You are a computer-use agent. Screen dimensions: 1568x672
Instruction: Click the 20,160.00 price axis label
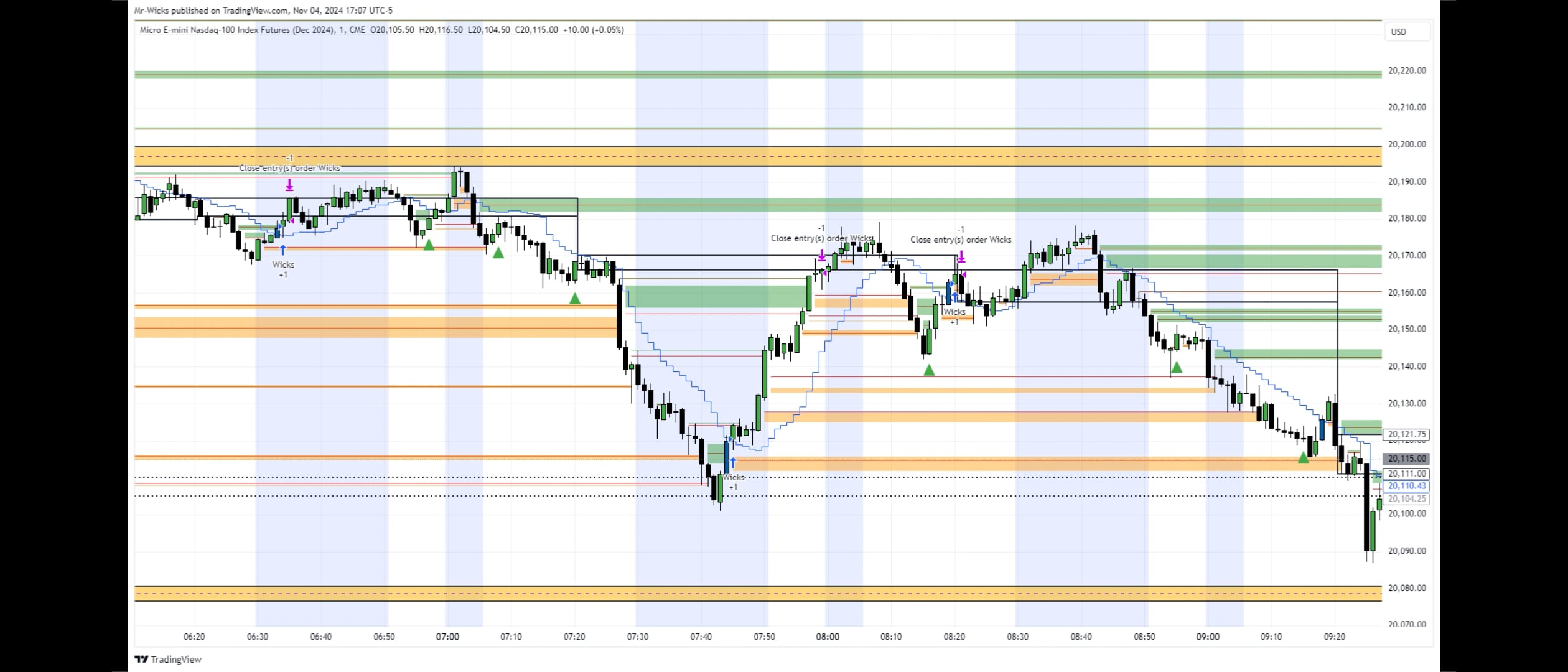(x=1407, y=292)
